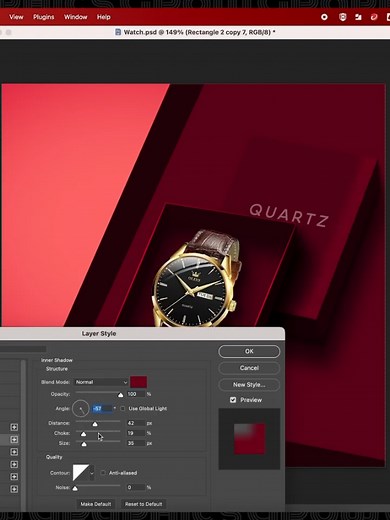Click the Size slider handle
390x520 pixels.
pyautogui.click(x=84, y=444)
